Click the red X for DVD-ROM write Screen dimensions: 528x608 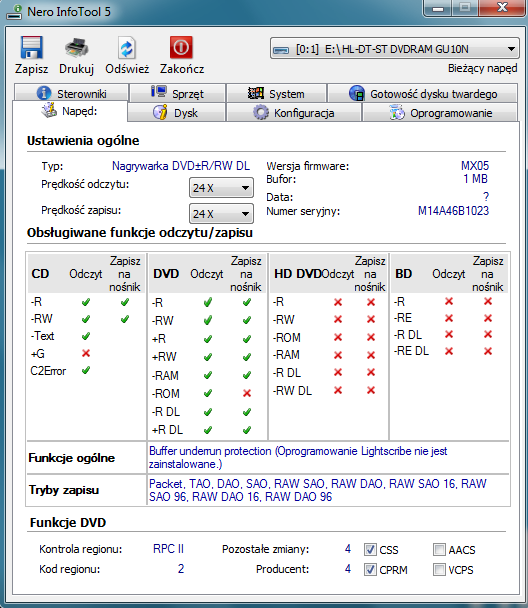[x=247, y=393]
